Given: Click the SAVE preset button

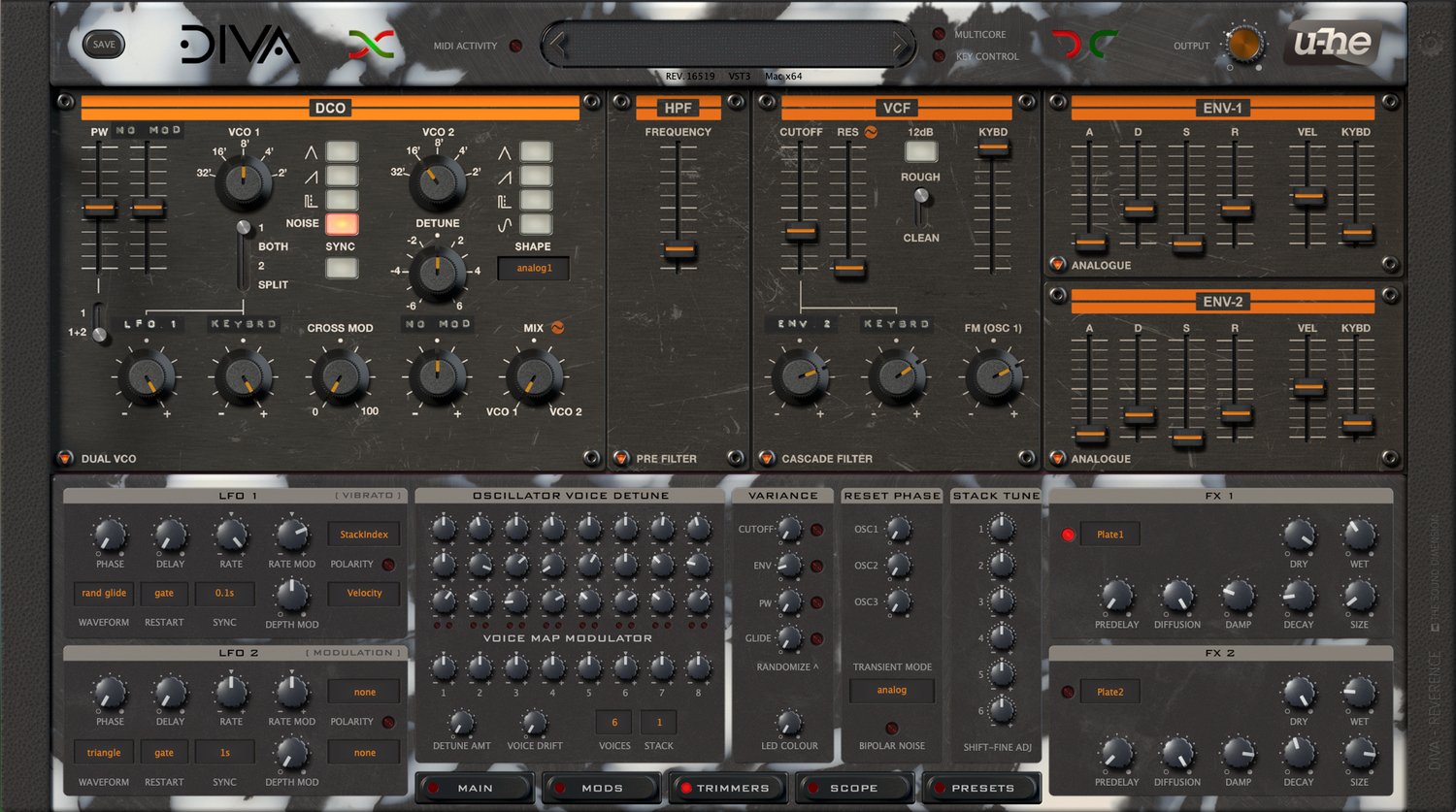Looking at the screenshot, I should tap(104, 45).
